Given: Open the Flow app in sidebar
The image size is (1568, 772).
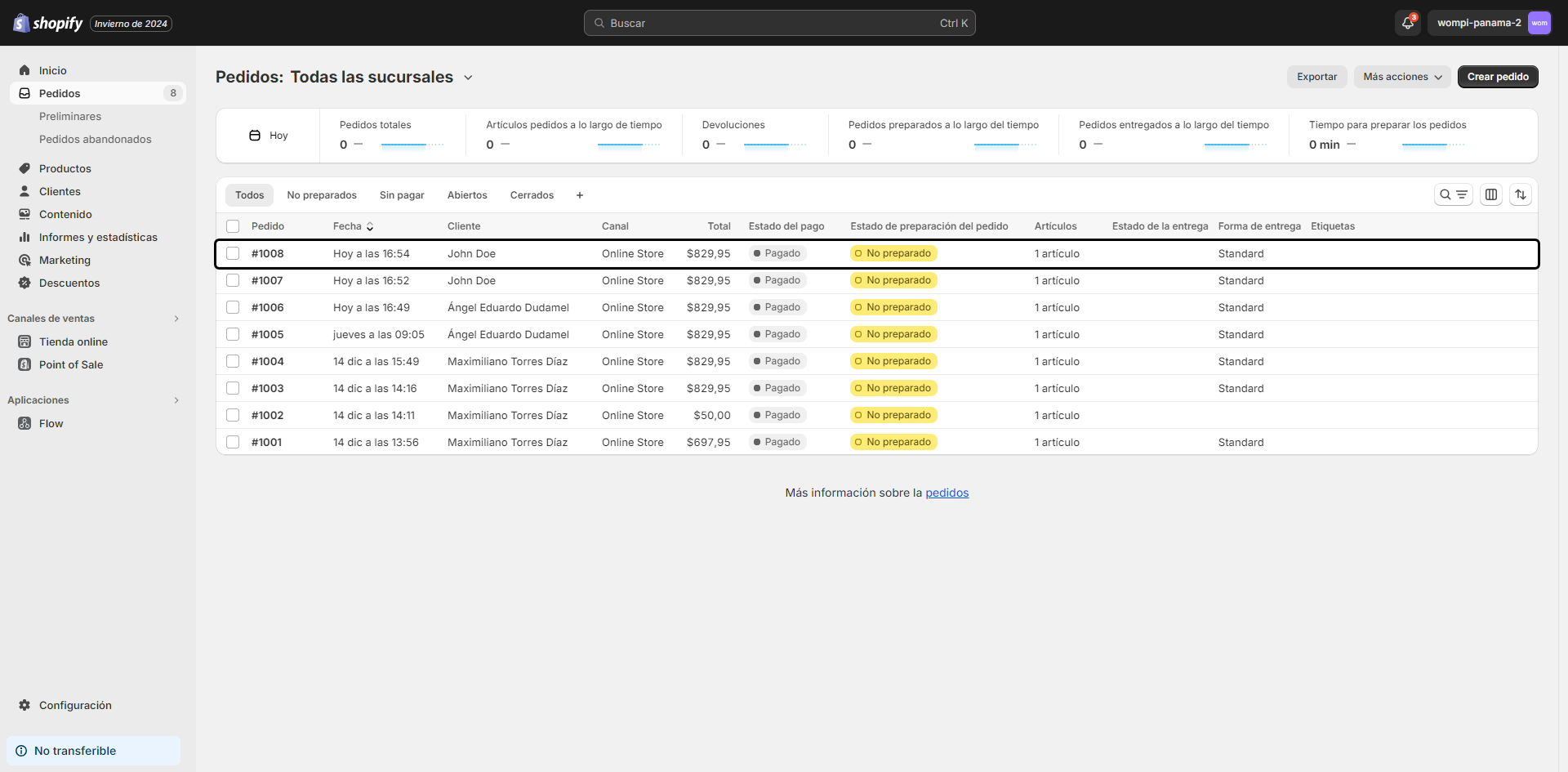Looking at the screenshot, I should click(52, 423).
